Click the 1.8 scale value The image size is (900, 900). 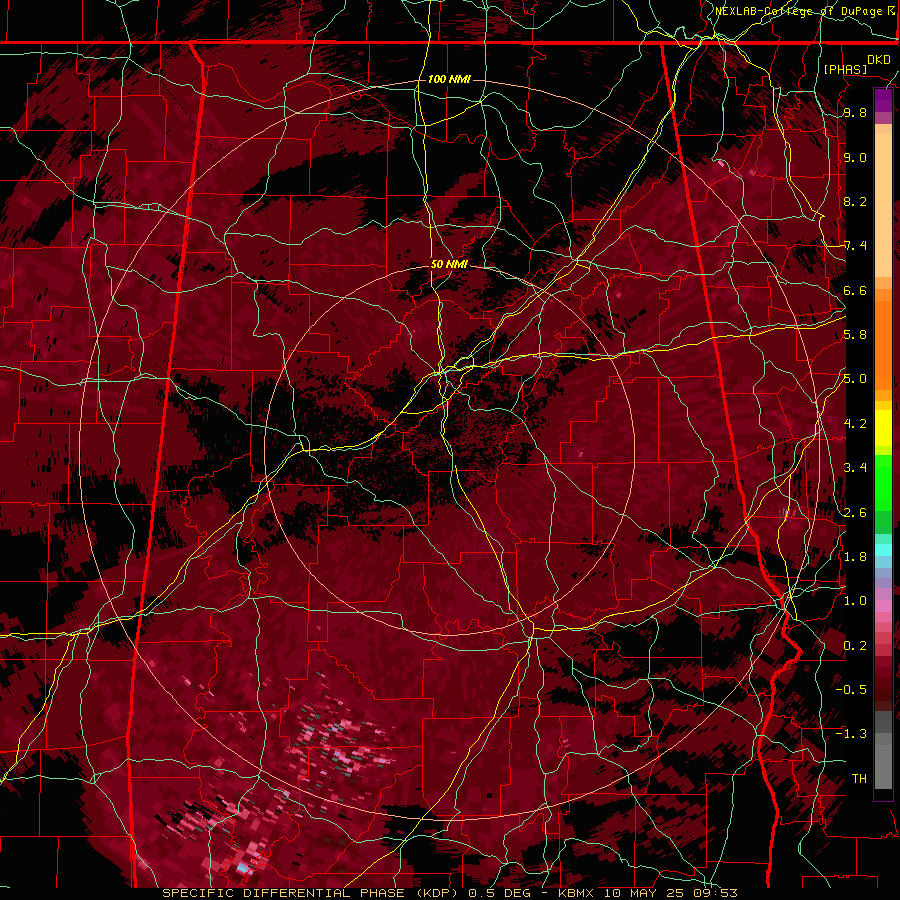pos(855,557)
